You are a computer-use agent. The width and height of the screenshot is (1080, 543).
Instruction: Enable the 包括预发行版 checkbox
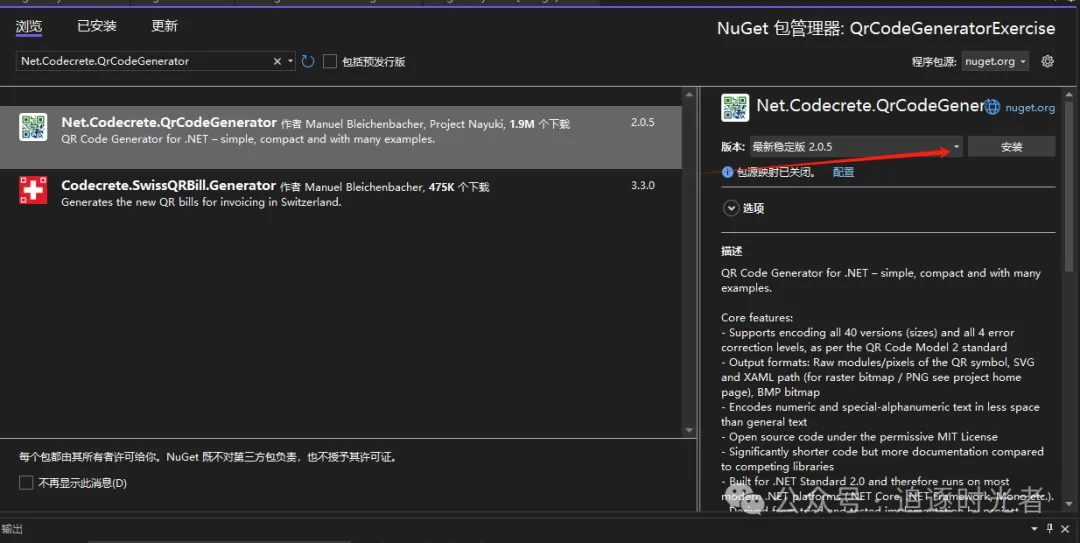pos(330,61)
